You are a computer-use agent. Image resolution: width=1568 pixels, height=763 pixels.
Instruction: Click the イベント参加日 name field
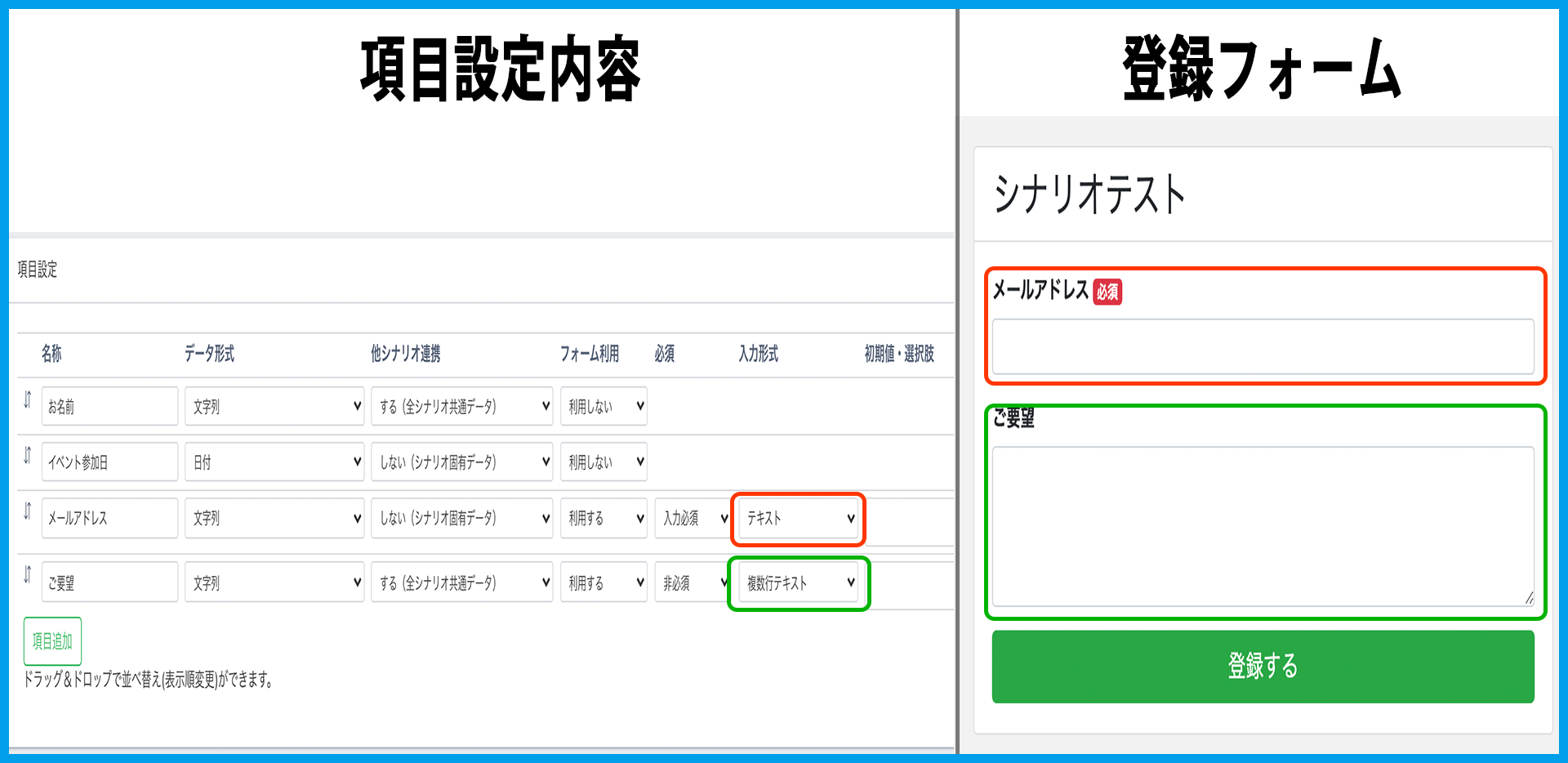[x=109, y=462]
